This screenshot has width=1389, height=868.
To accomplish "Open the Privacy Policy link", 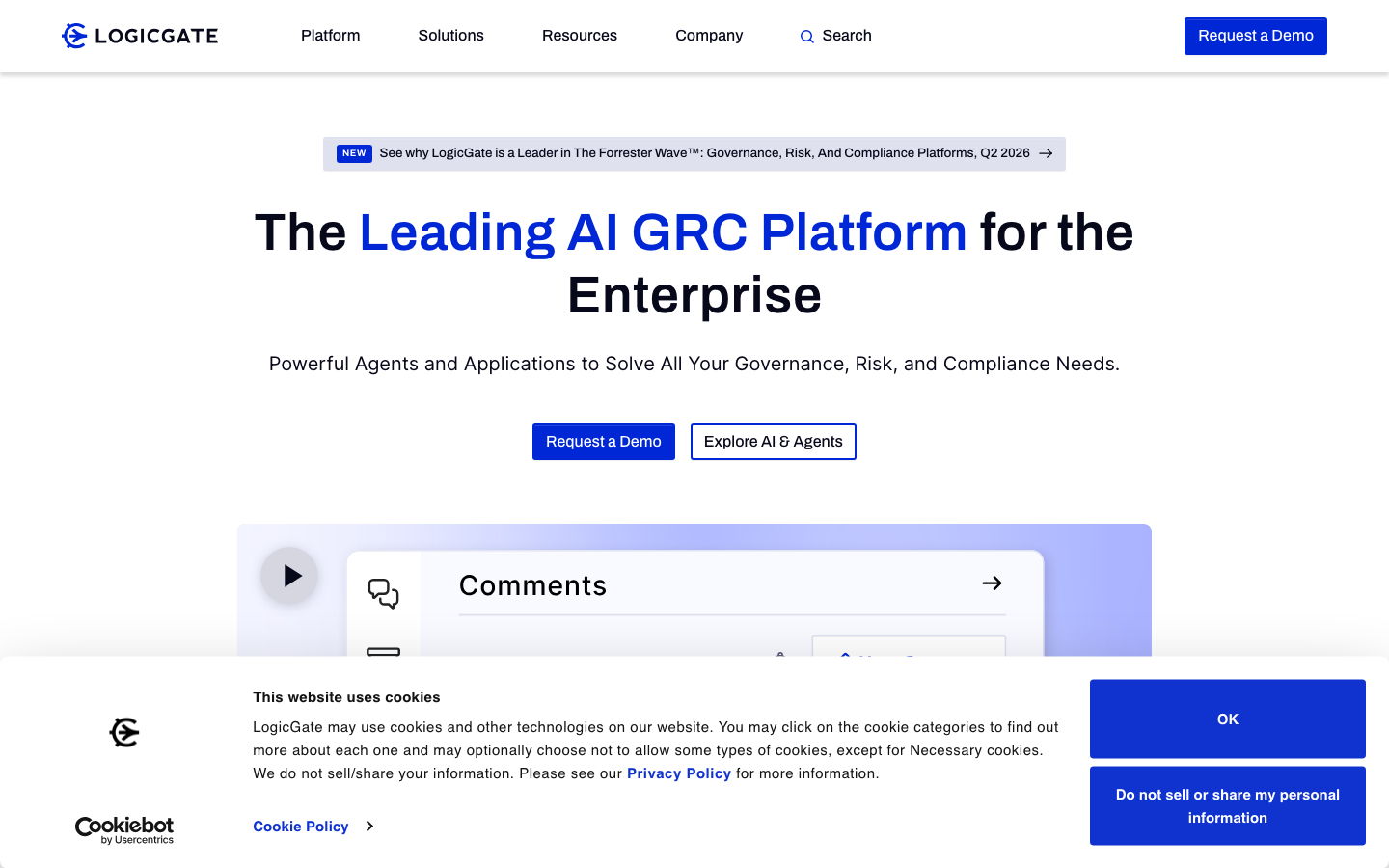I will click(x=679, y=773).
